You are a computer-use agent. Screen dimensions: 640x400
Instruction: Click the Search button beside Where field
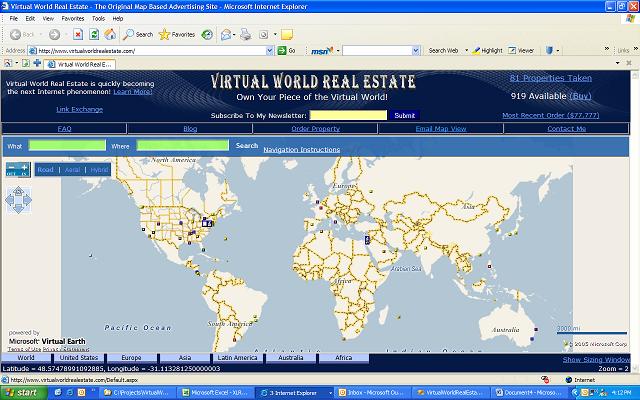coord(247,146)
